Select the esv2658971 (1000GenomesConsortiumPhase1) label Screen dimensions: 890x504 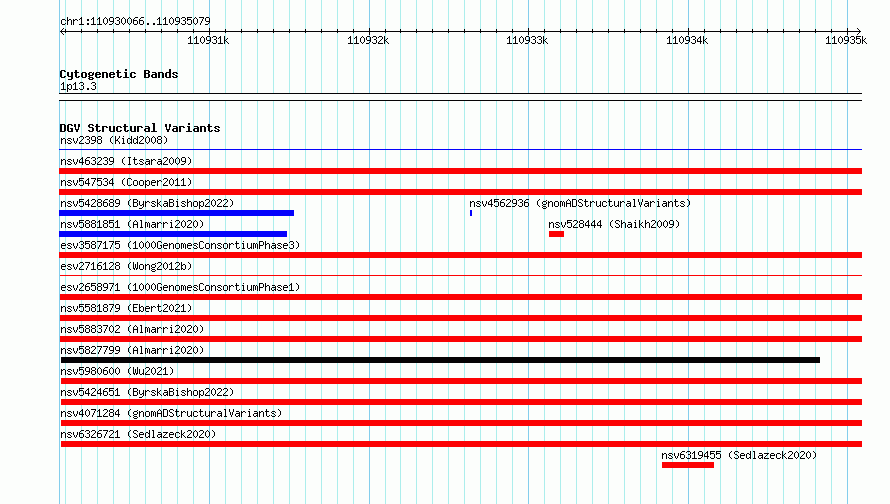pyautogui.click(x=180, y=287)
